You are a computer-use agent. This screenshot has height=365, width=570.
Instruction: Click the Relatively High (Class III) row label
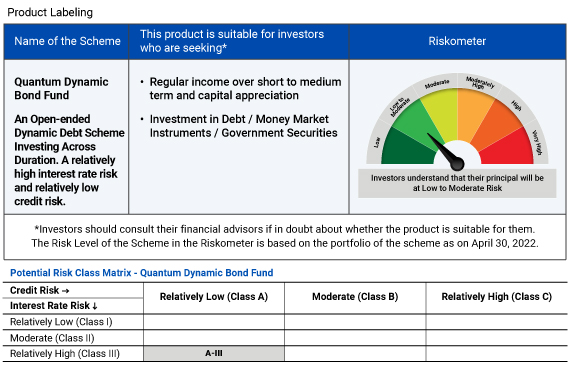click(x=65, y=353)
